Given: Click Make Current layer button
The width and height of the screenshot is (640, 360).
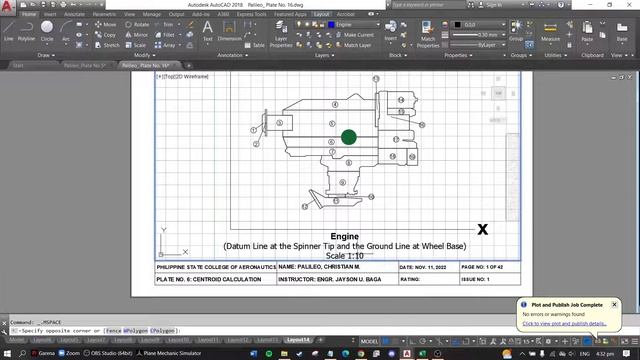Looking at the screenshot, I should (355, 35).
